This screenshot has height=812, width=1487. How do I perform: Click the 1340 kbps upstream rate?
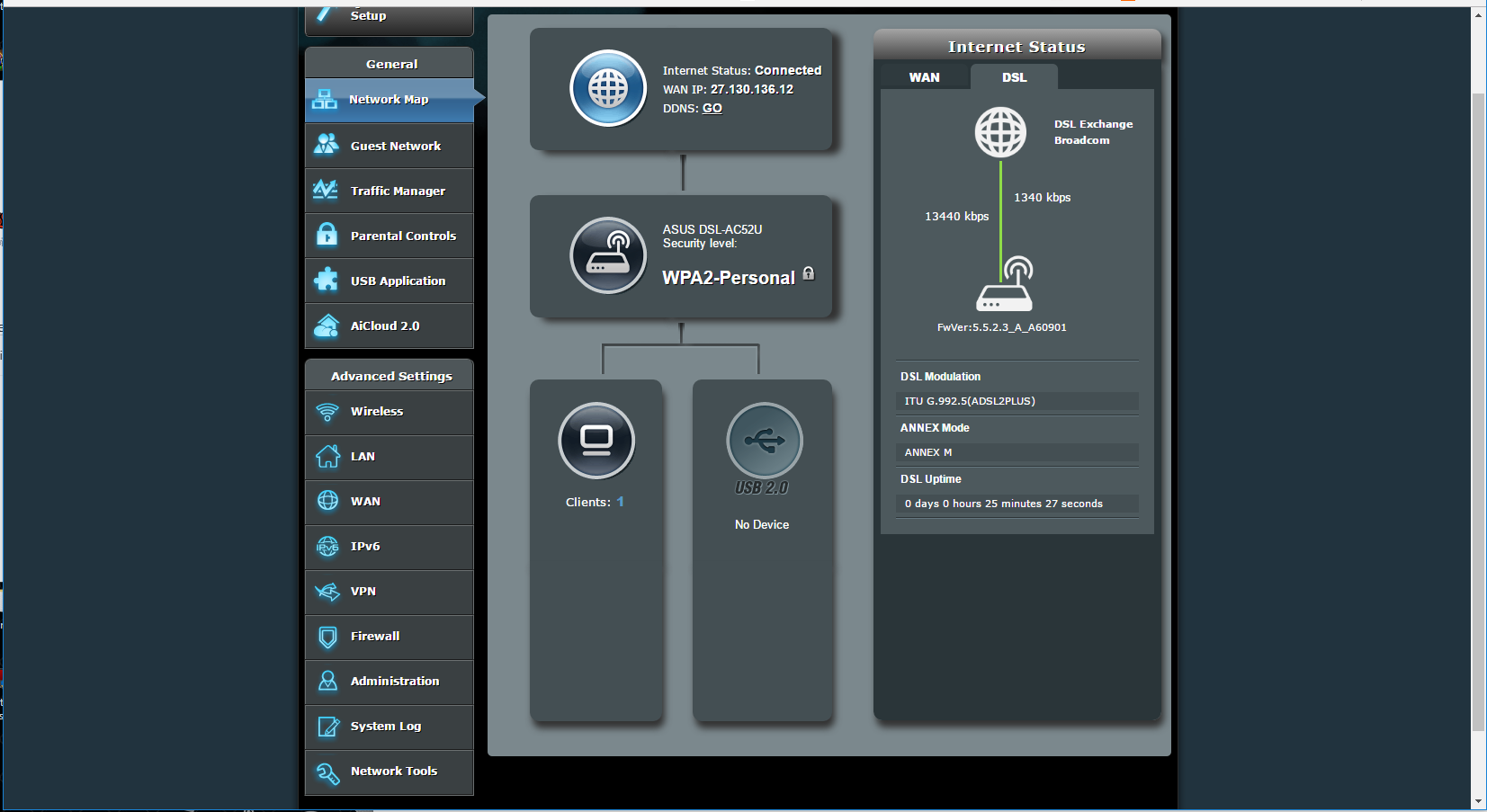[x=1043, y=198]
